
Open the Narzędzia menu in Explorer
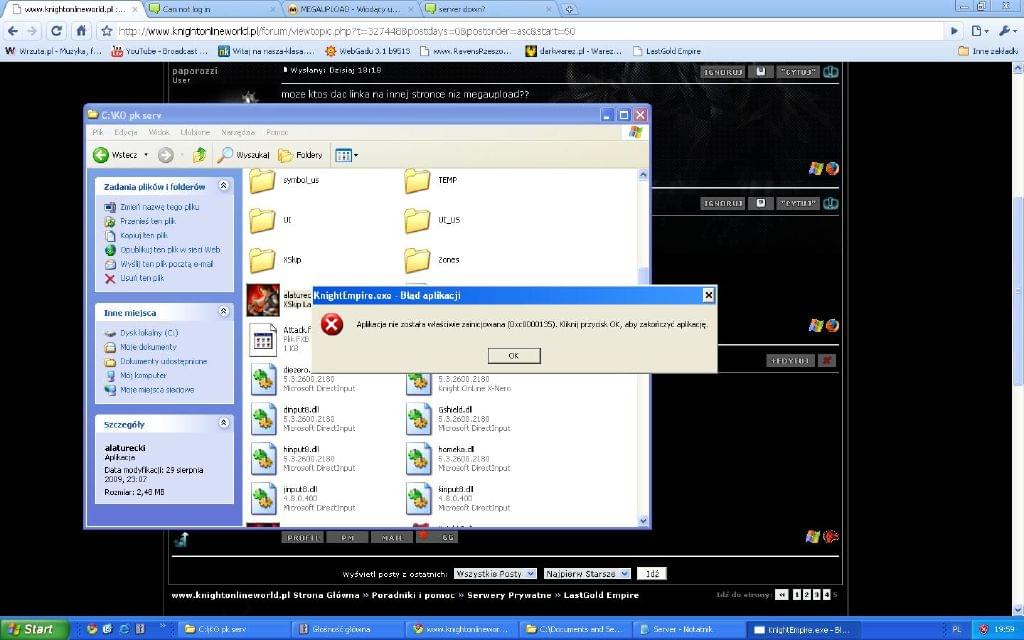coord(238,132)
